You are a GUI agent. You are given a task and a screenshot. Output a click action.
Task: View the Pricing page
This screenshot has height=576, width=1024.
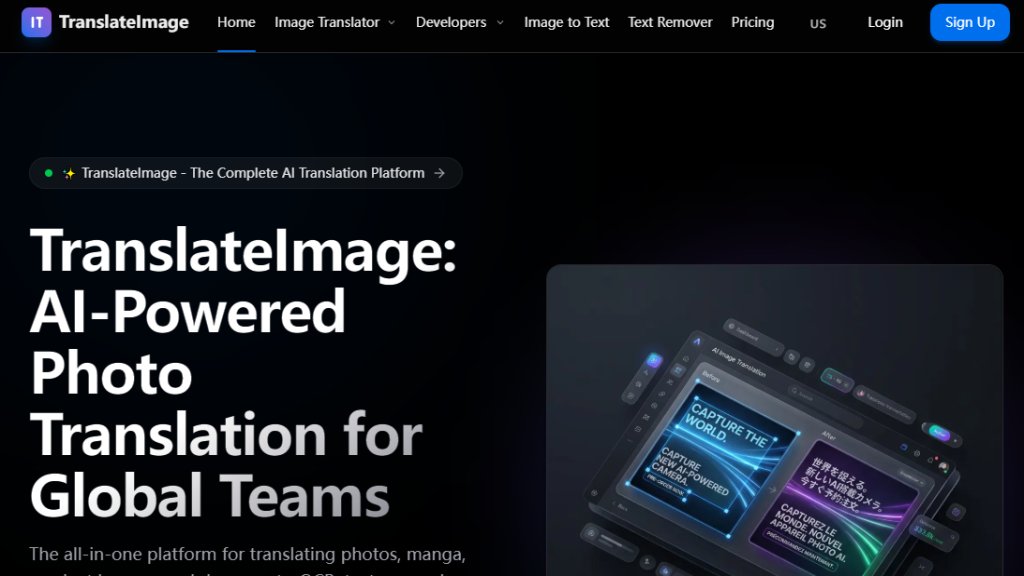pyautogui.click(x=753, y=22)
